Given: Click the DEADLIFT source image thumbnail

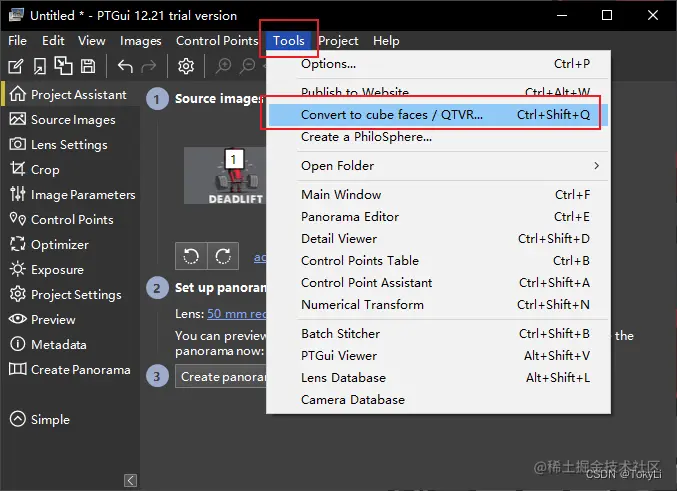Looking at the screenshot, I should [225, 176].
